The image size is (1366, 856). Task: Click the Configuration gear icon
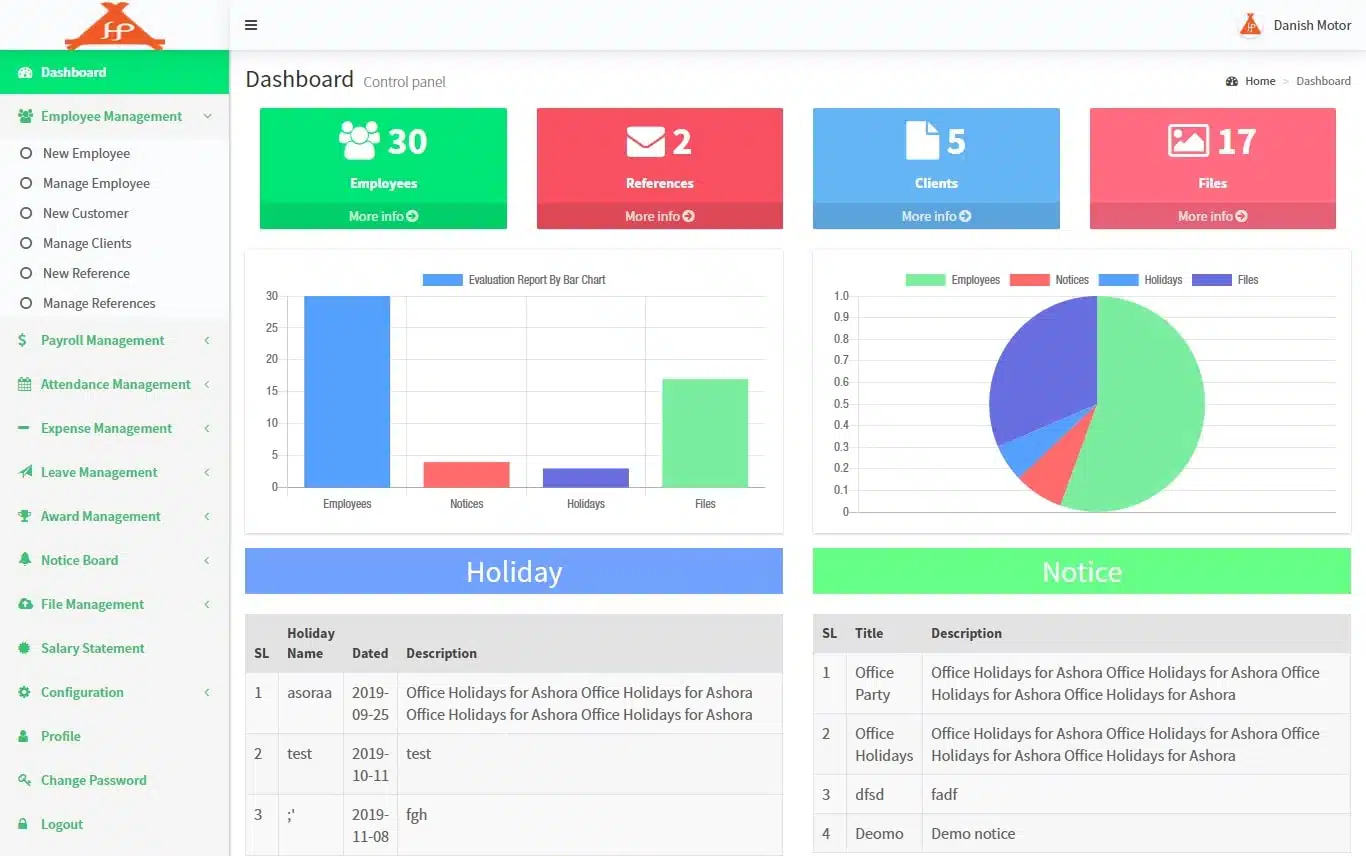[x=24, y=692]
